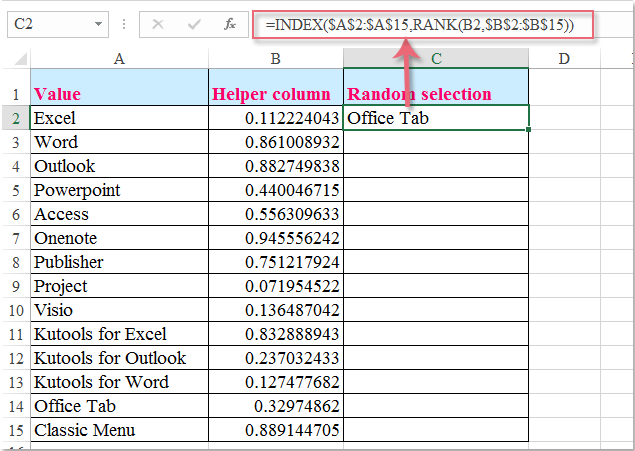Select the cell containing 'Visio'
635x451 pixels.
tap(119, 310)
